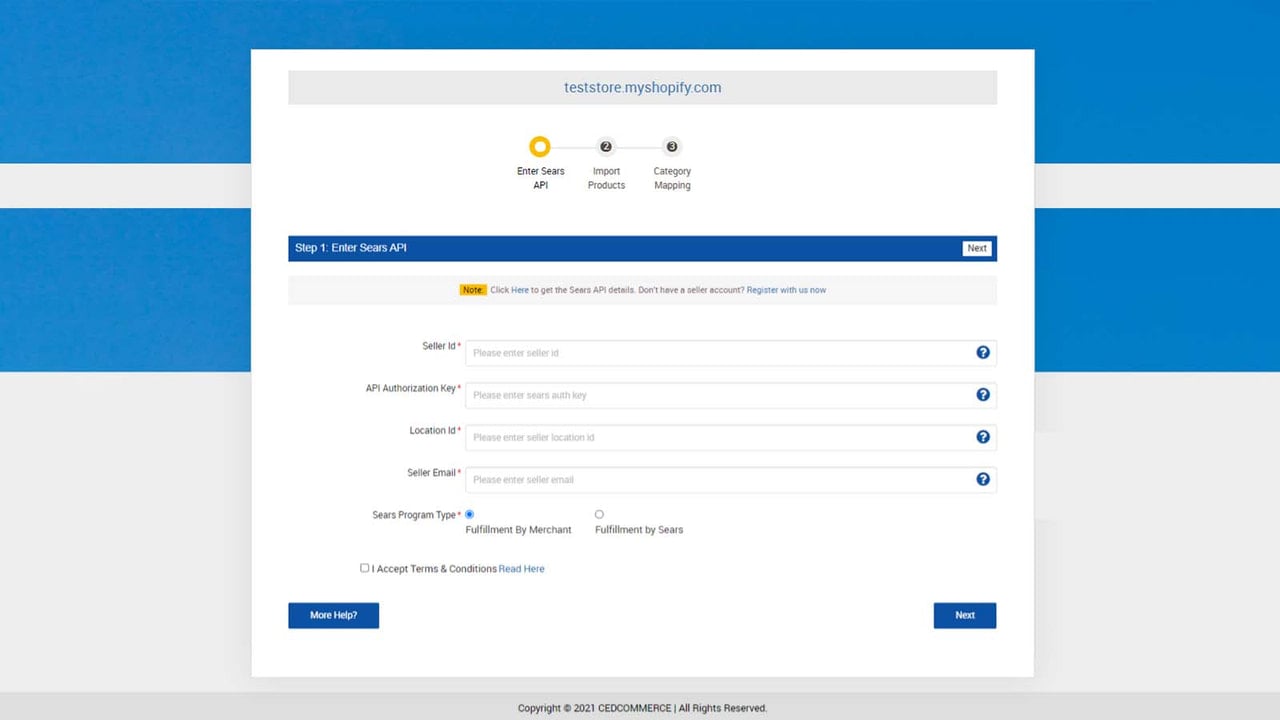The image size is (1280, 720).
Task: Click the Category Mapping step label
Action: pos(672,178)
